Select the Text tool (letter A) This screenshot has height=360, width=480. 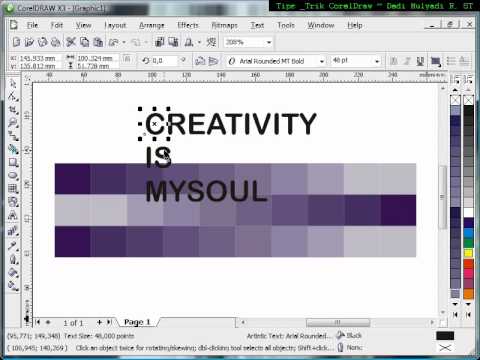coord(13,215)
